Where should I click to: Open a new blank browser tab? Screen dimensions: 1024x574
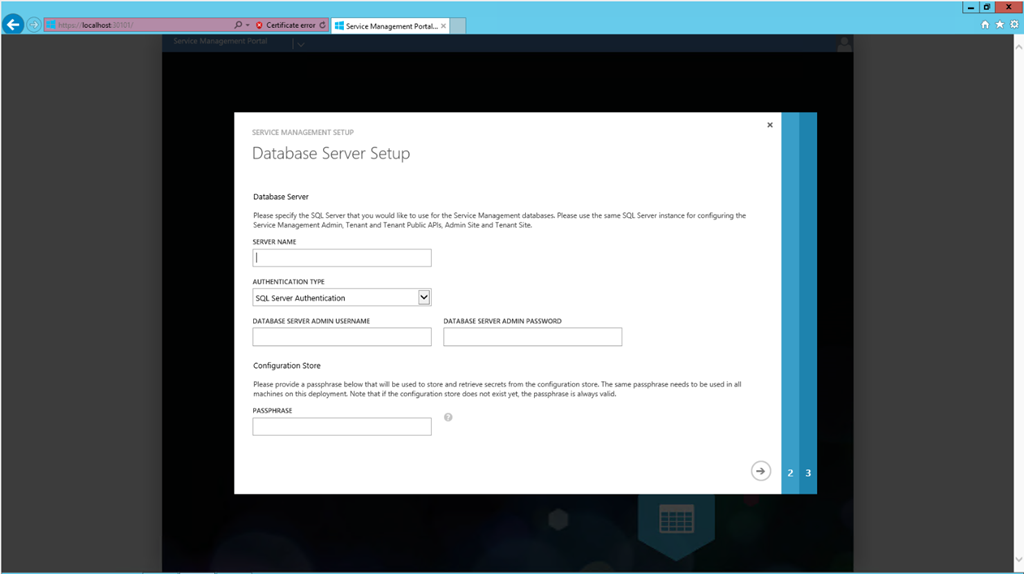pyautogui.click(x=458, y=25)
